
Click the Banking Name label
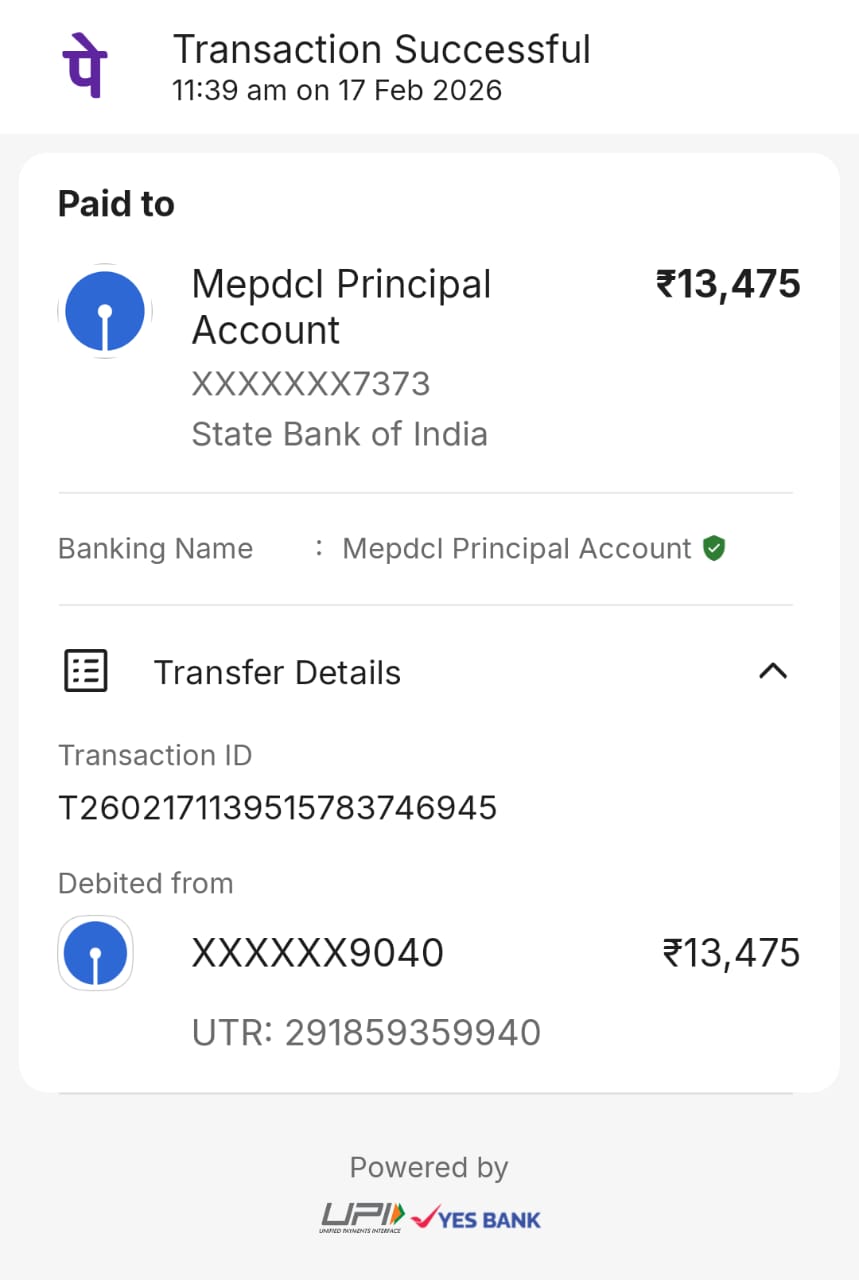(155, 548)
